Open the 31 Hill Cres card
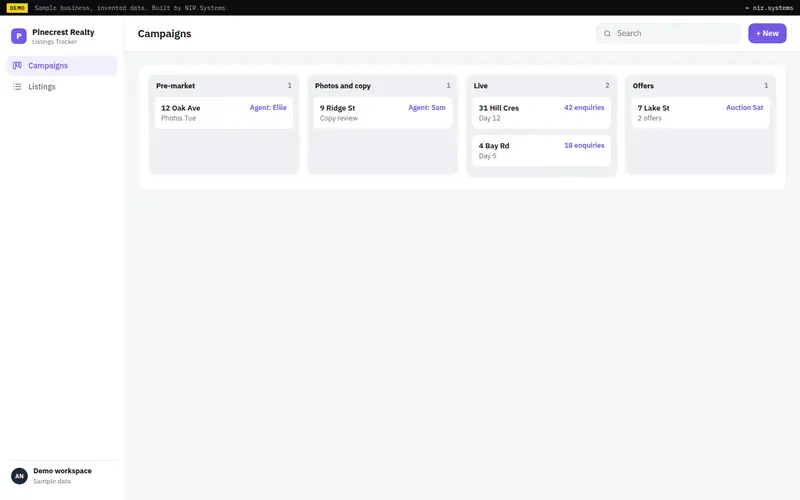This screenshot has height=500, width=800. point(541,113)
